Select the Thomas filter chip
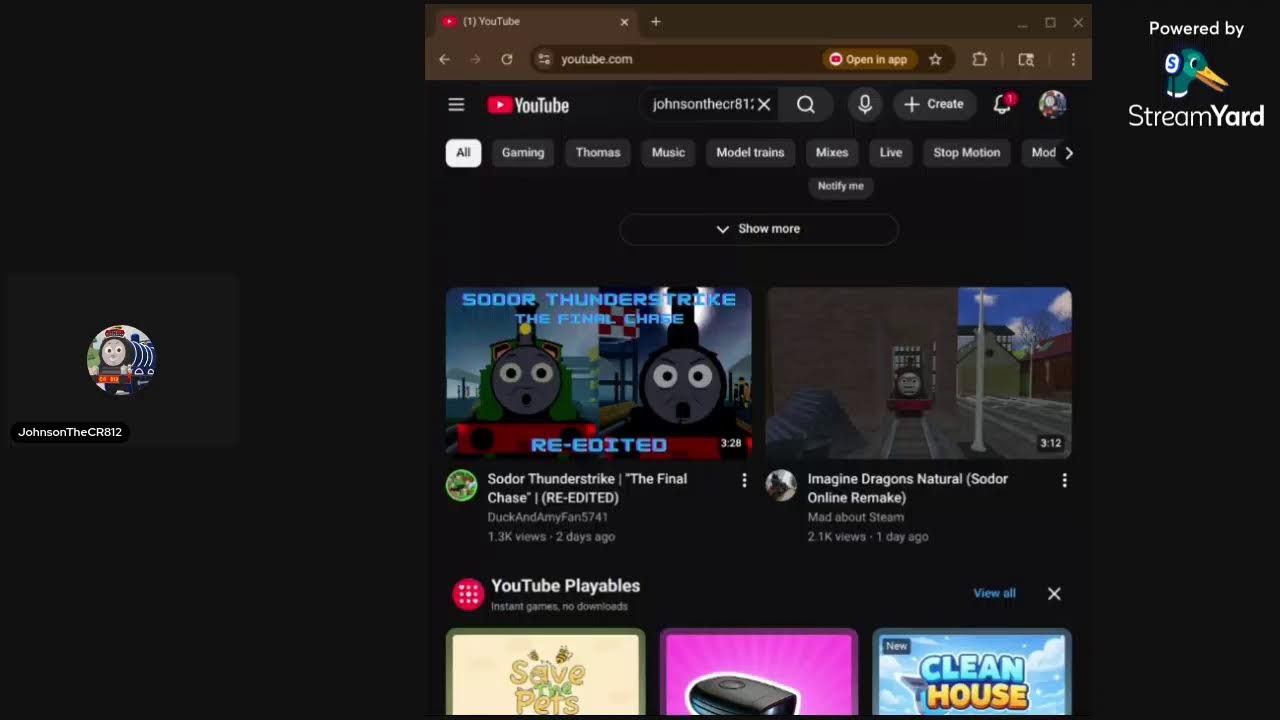Viewport: 1280px width, 720px height. (x=598, y=153)
